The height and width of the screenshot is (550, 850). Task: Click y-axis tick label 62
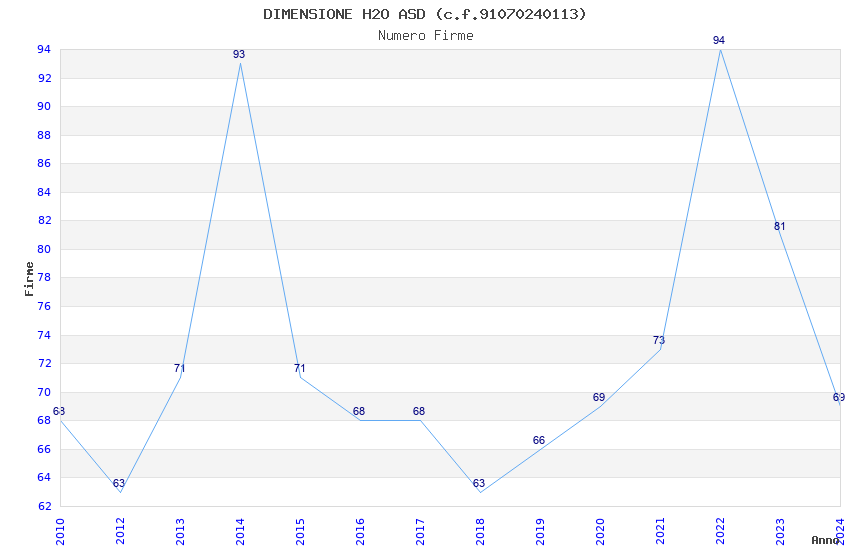click(x=44, y=506)
